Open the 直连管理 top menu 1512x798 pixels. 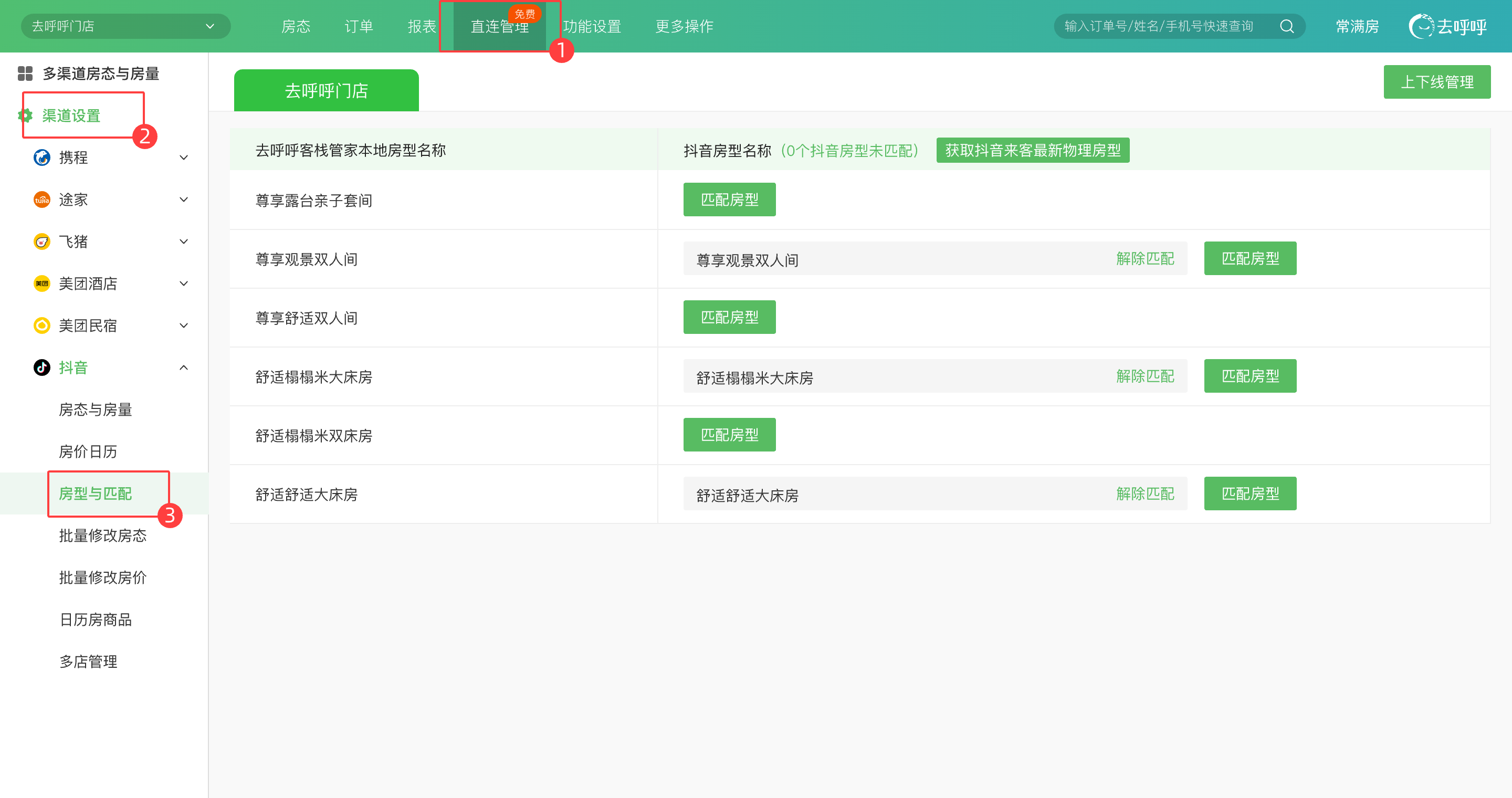tap(499, 26)
